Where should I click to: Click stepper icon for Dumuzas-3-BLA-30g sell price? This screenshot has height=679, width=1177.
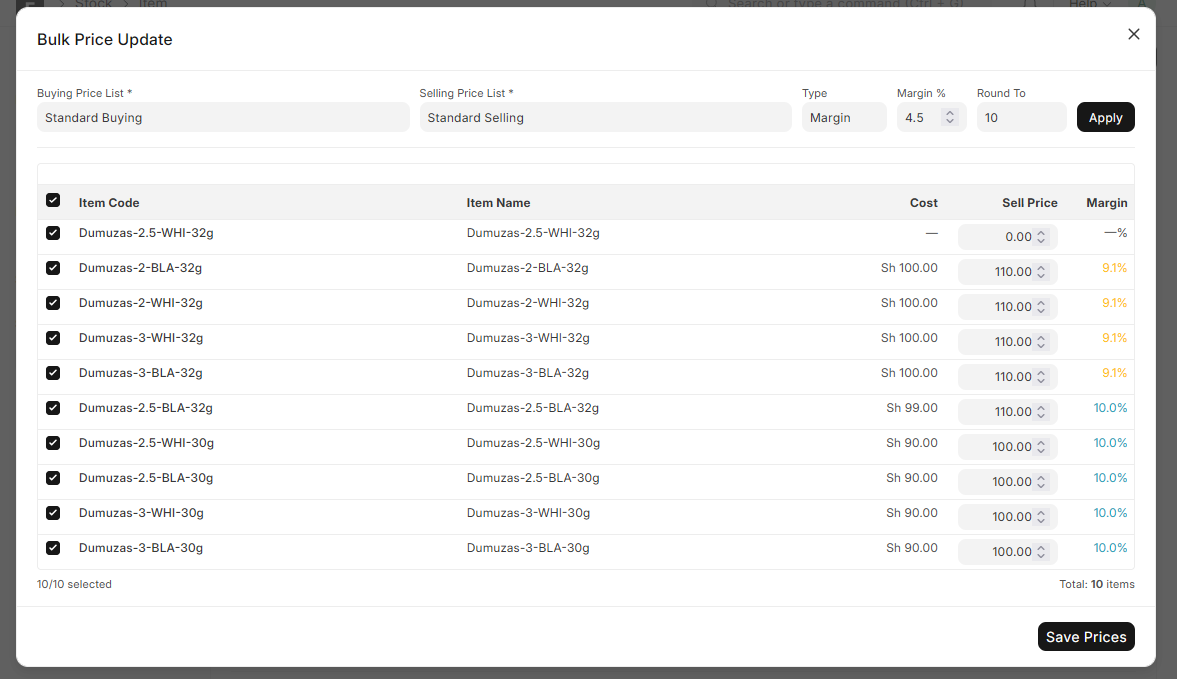coord(1041,552)
